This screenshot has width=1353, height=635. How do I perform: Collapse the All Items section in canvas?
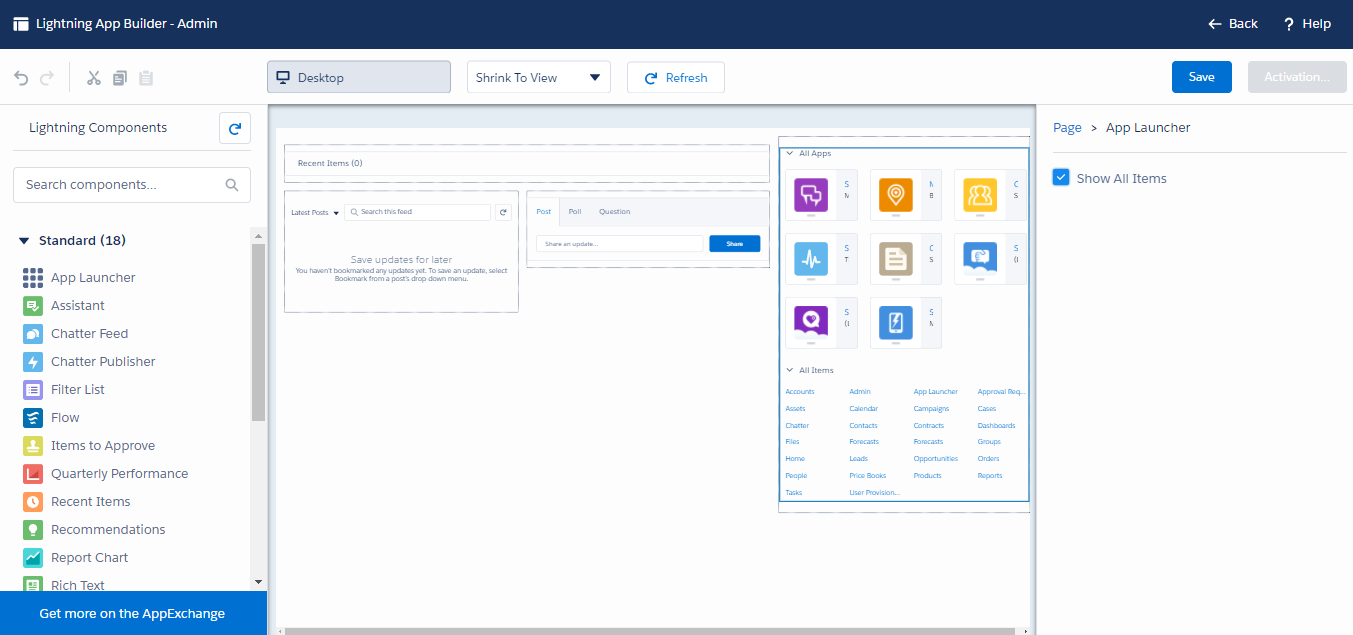(x=790, y=370)
